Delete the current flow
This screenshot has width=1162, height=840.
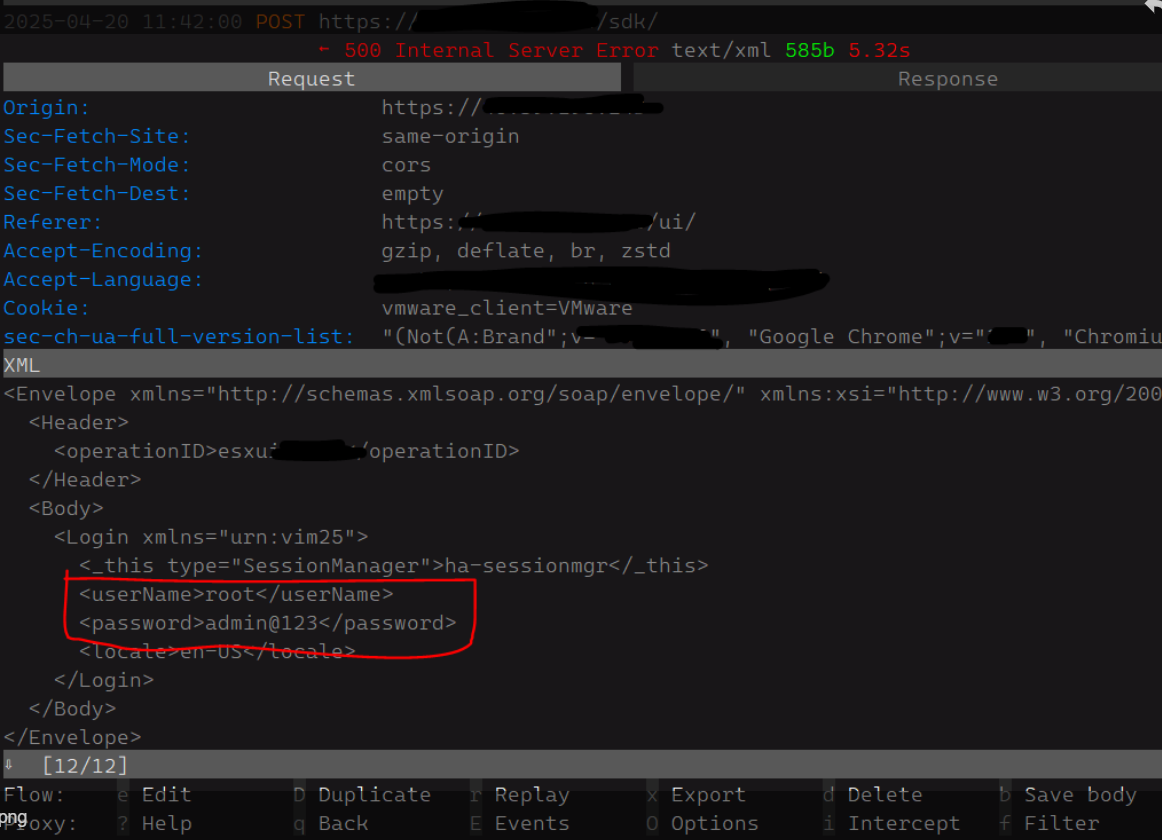(884, 795)
